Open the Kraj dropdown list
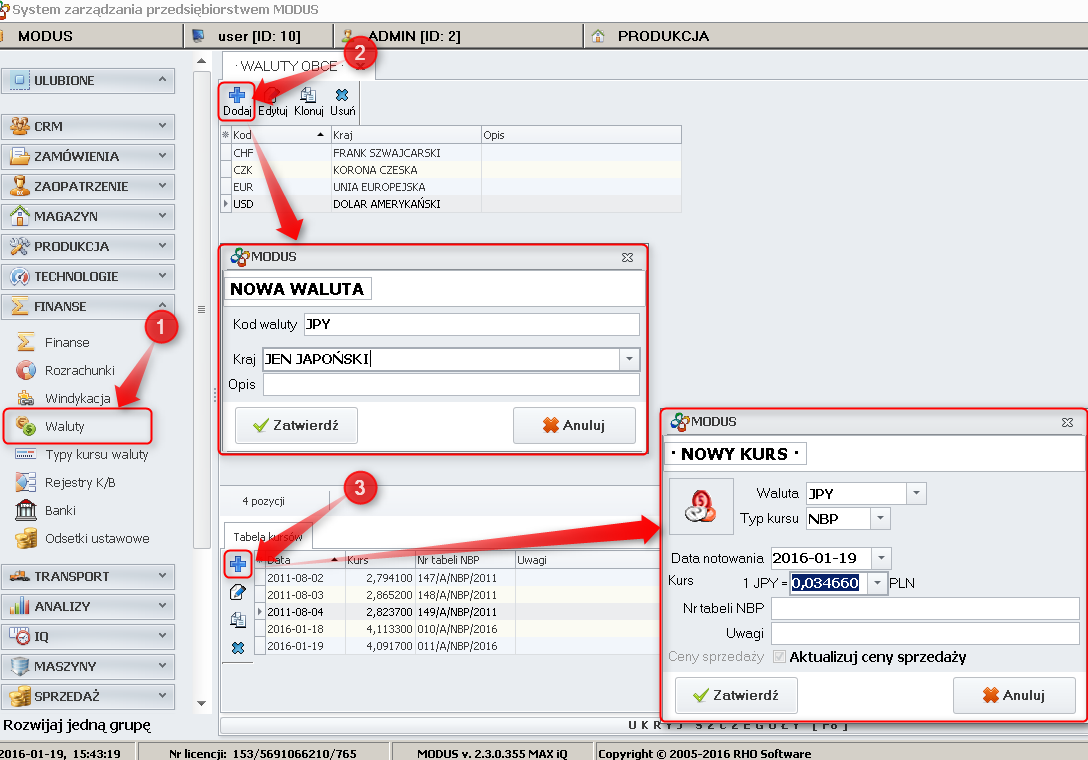This screenshot has height=760, width=1088. tap(629, 360)
